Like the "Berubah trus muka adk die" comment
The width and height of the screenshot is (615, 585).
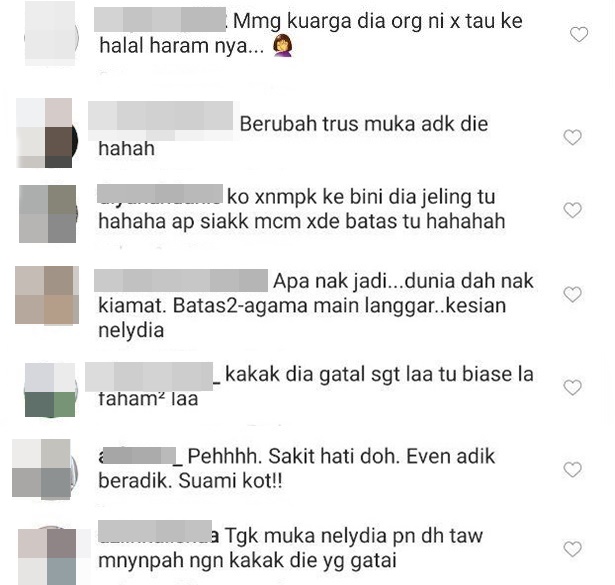(573, 137)
